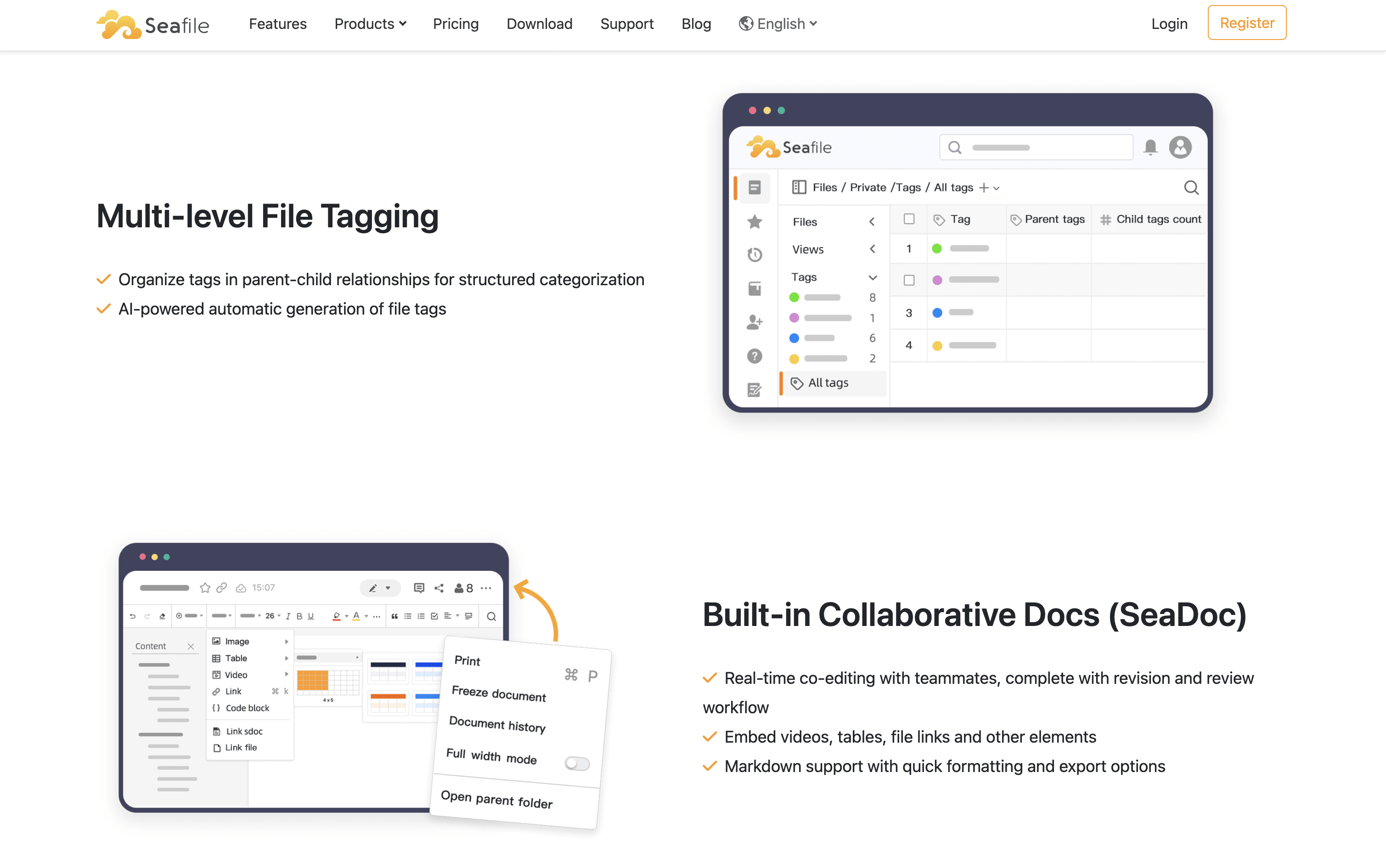
Task: Click the plus icon after All tags breadcrumb
Action: click(984, 188)
